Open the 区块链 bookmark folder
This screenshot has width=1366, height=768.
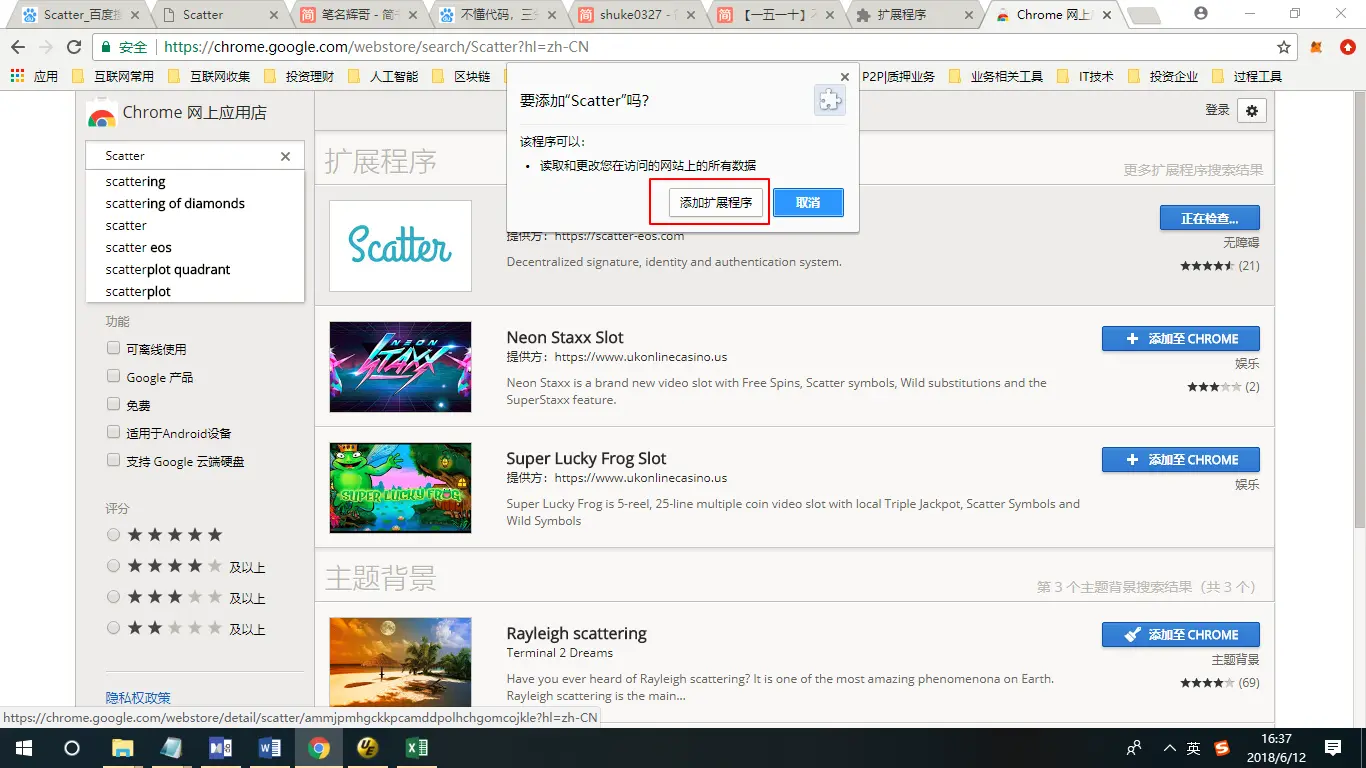pyautogui.click(x=461, y=76)
